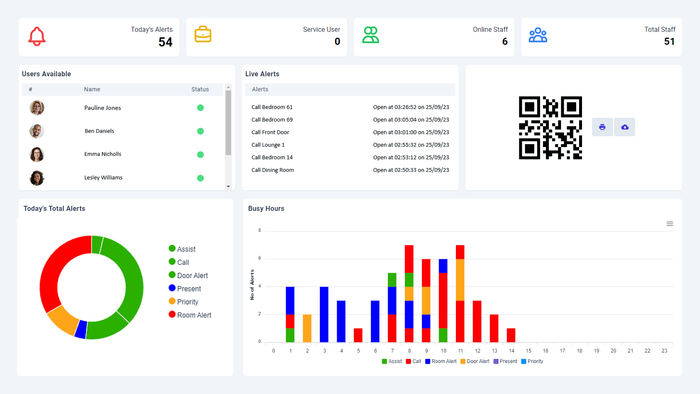Click the Alerts column header
The image size is (700, 394).
click(260, 89)
